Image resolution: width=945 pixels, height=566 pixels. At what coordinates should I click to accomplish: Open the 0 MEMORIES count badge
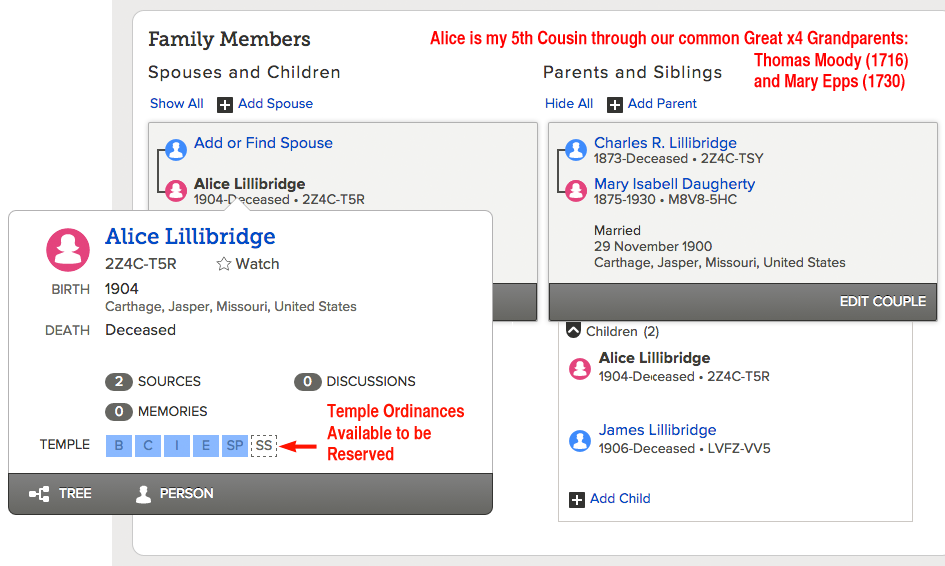pos(119,412)
